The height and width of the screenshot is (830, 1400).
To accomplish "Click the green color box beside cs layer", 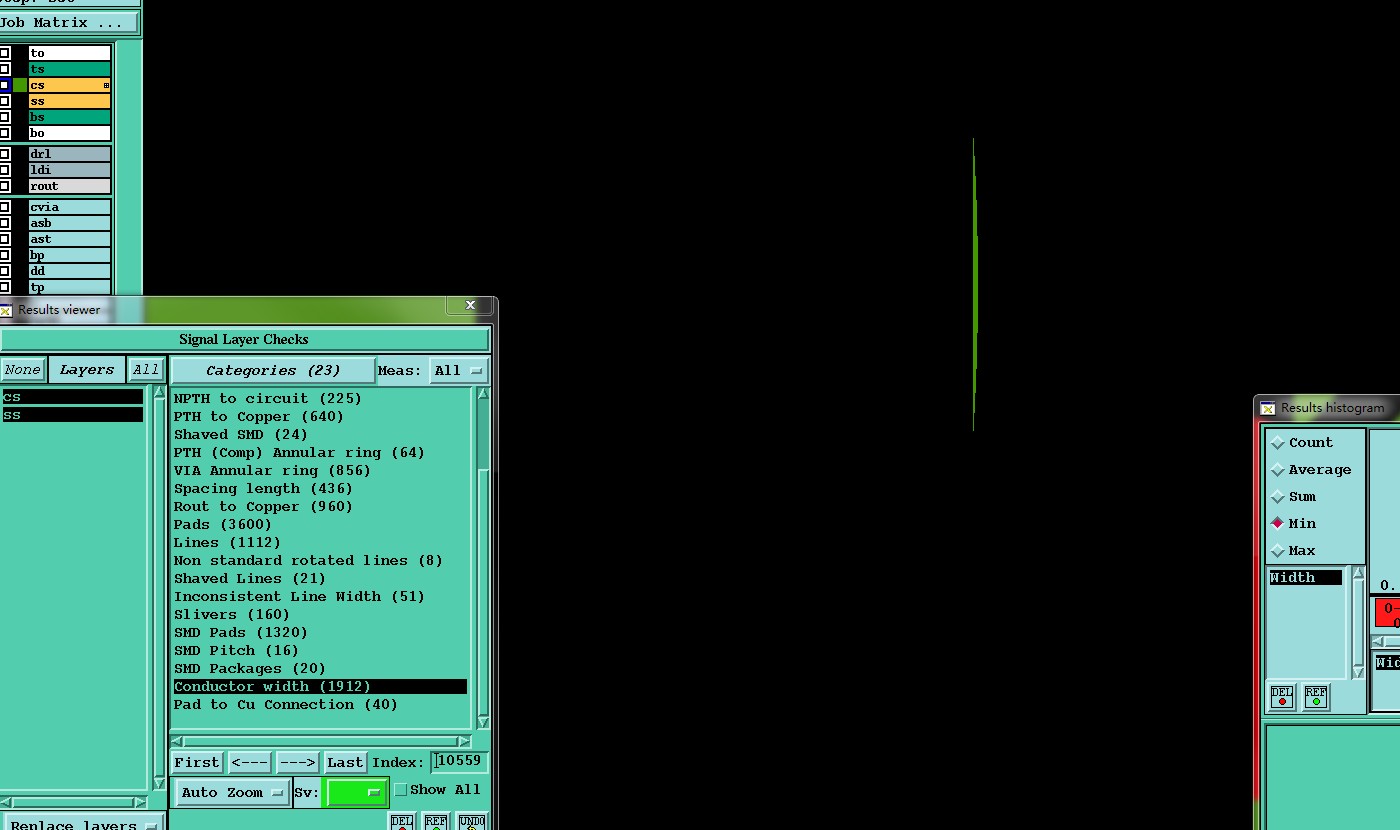I will pos(20,85).
